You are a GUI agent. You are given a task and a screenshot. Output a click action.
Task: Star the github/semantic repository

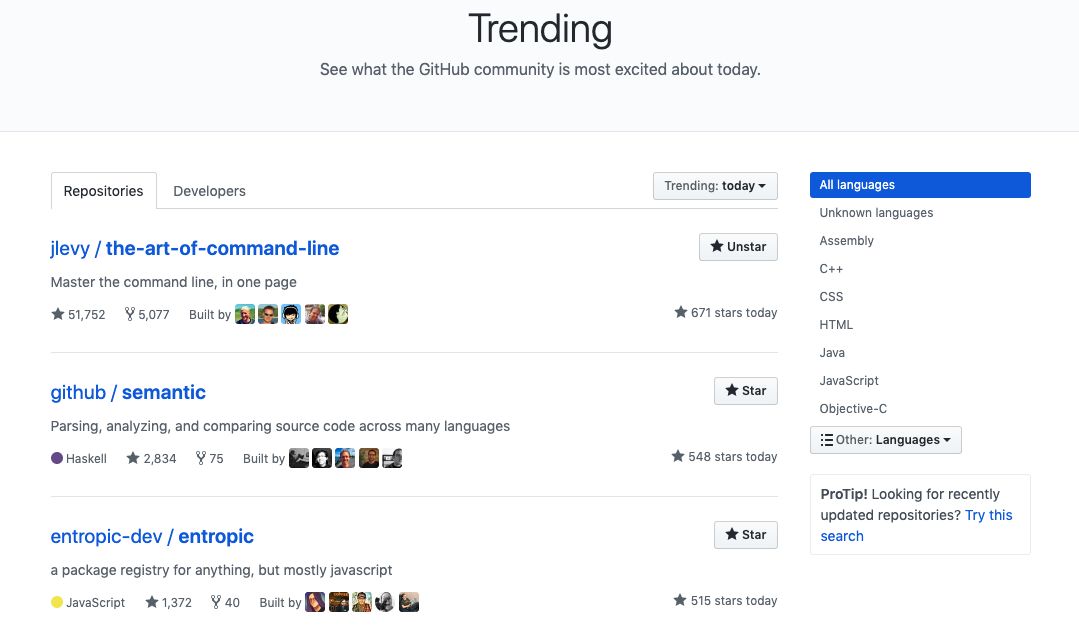(x=745, y=391)
